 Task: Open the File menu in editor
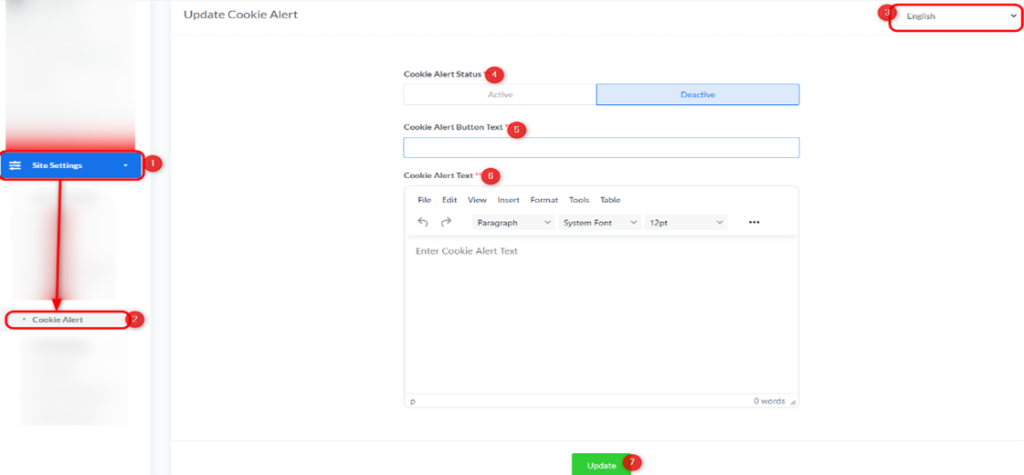point(424,200)
